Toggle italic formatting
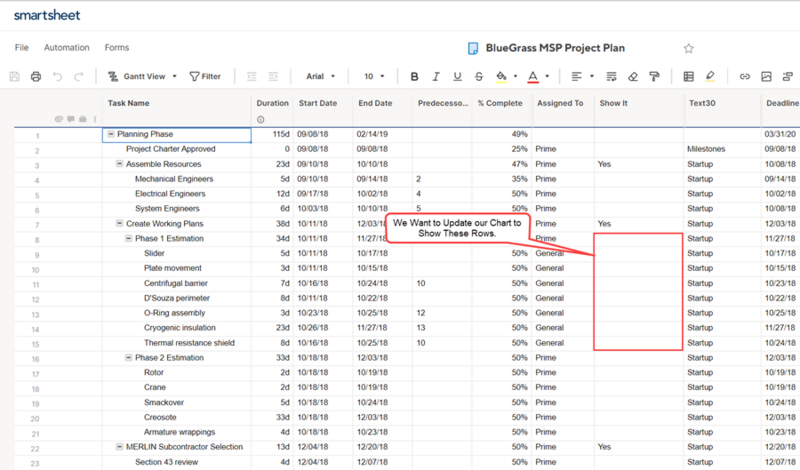The width and height of the screenshot is (800, 470). click(436, 77)
